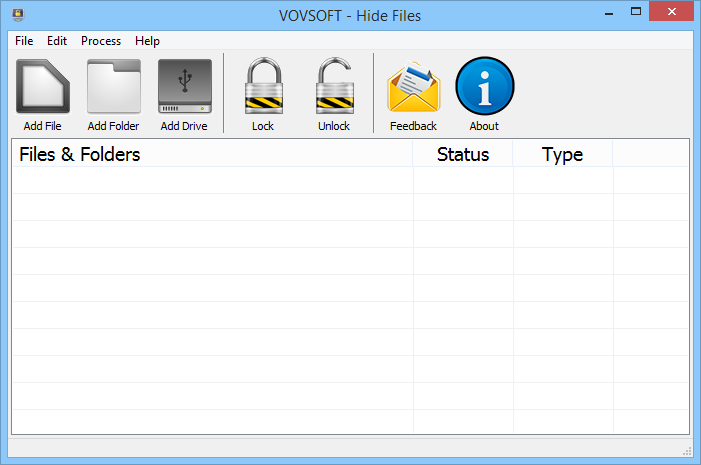The width and height of the screenshot is (701, 465).
Task: Click the Add Drive USB icon
Action: (185, 86)
